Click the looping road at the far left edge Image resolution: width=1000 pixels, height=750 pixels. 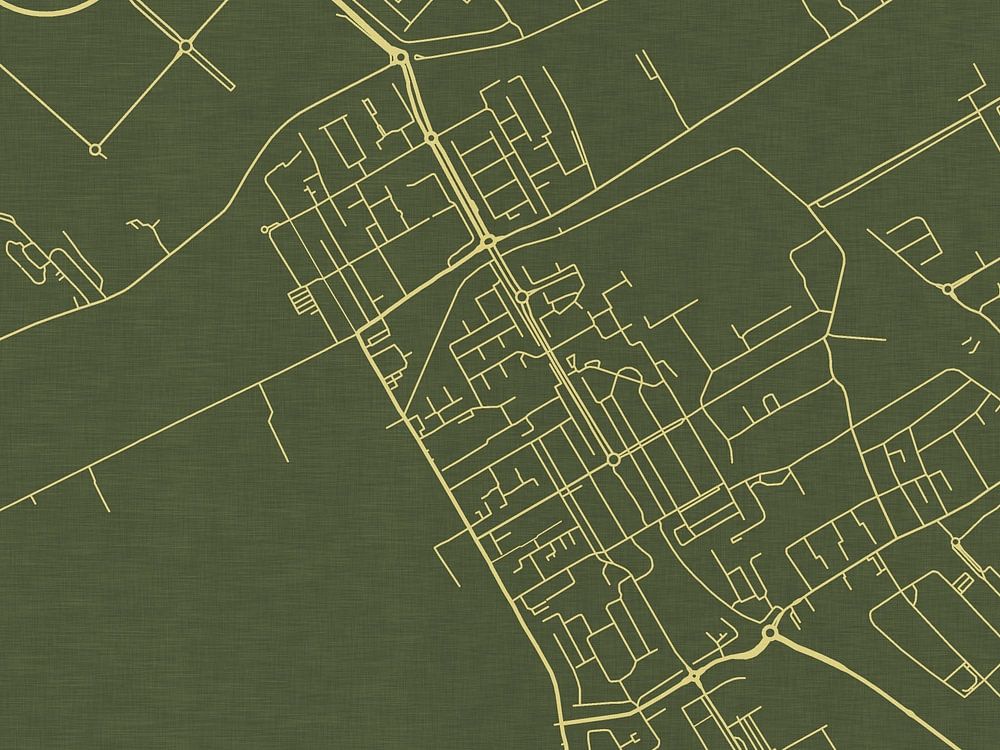pos(22,255)
